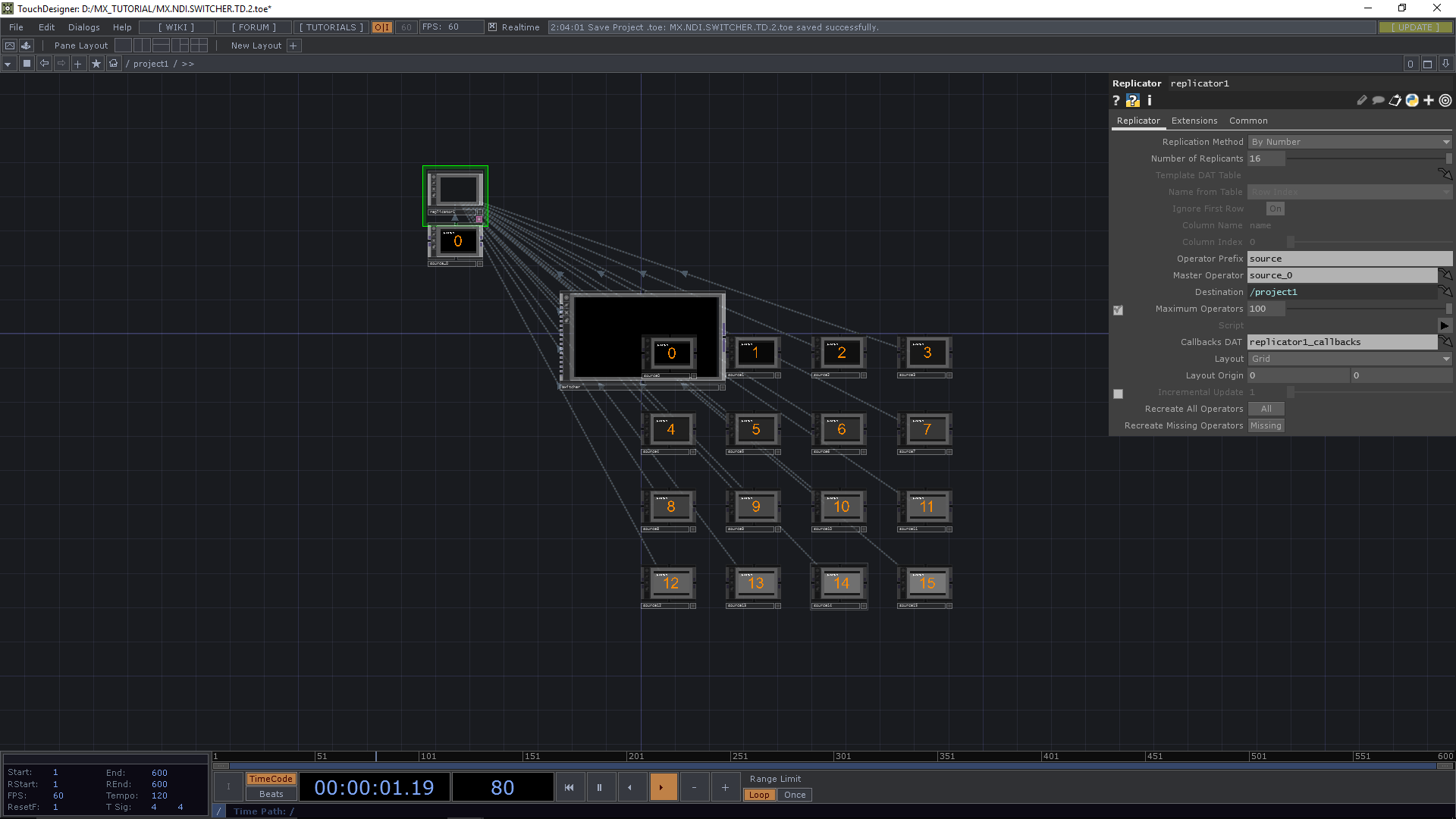Go back with left arrow navigation icon

coord(44,64)
